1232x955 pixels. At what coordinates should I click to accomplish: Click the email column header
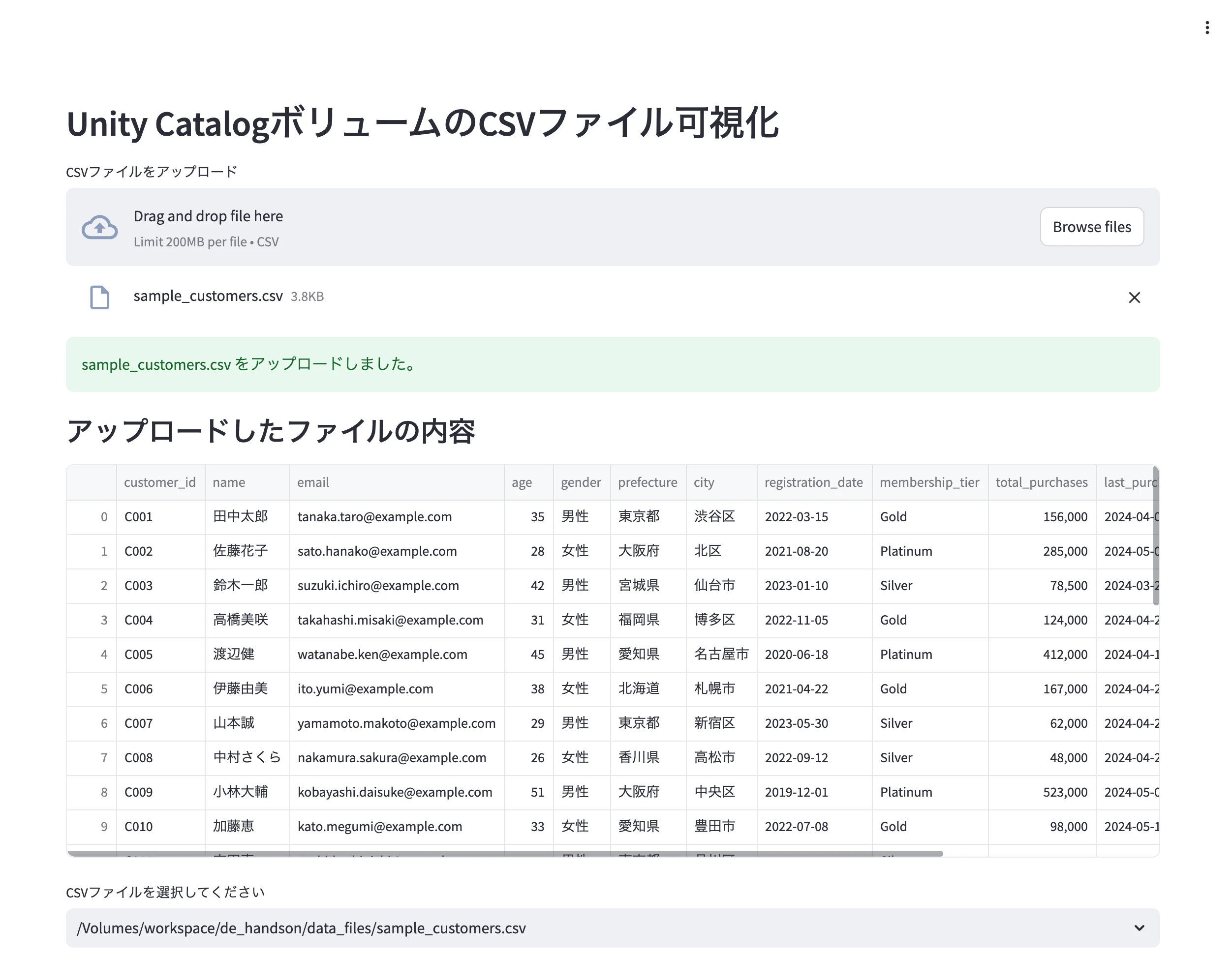(x=397, y=482)
